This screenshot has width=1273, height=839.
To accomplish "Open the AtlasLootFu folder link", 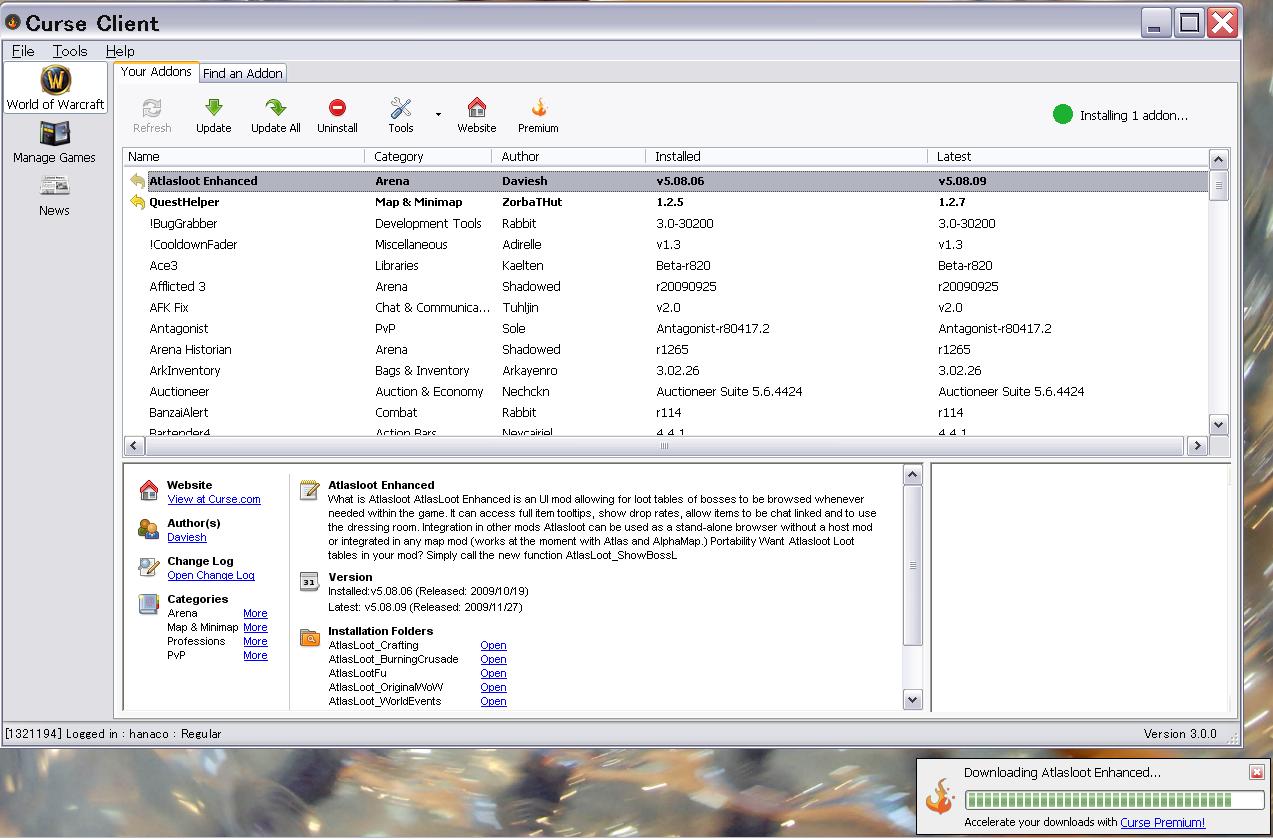I will click(493, 673).
